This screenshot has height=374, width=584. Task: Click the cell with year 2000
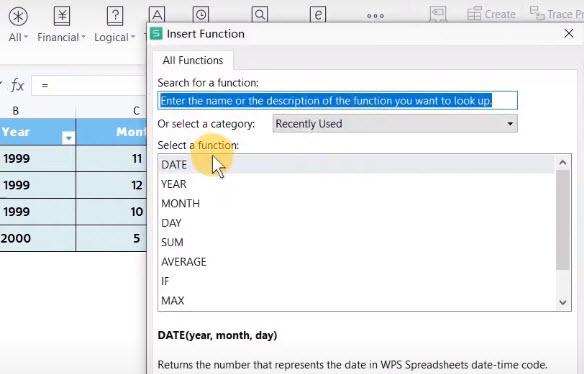[x=37, y=238]
